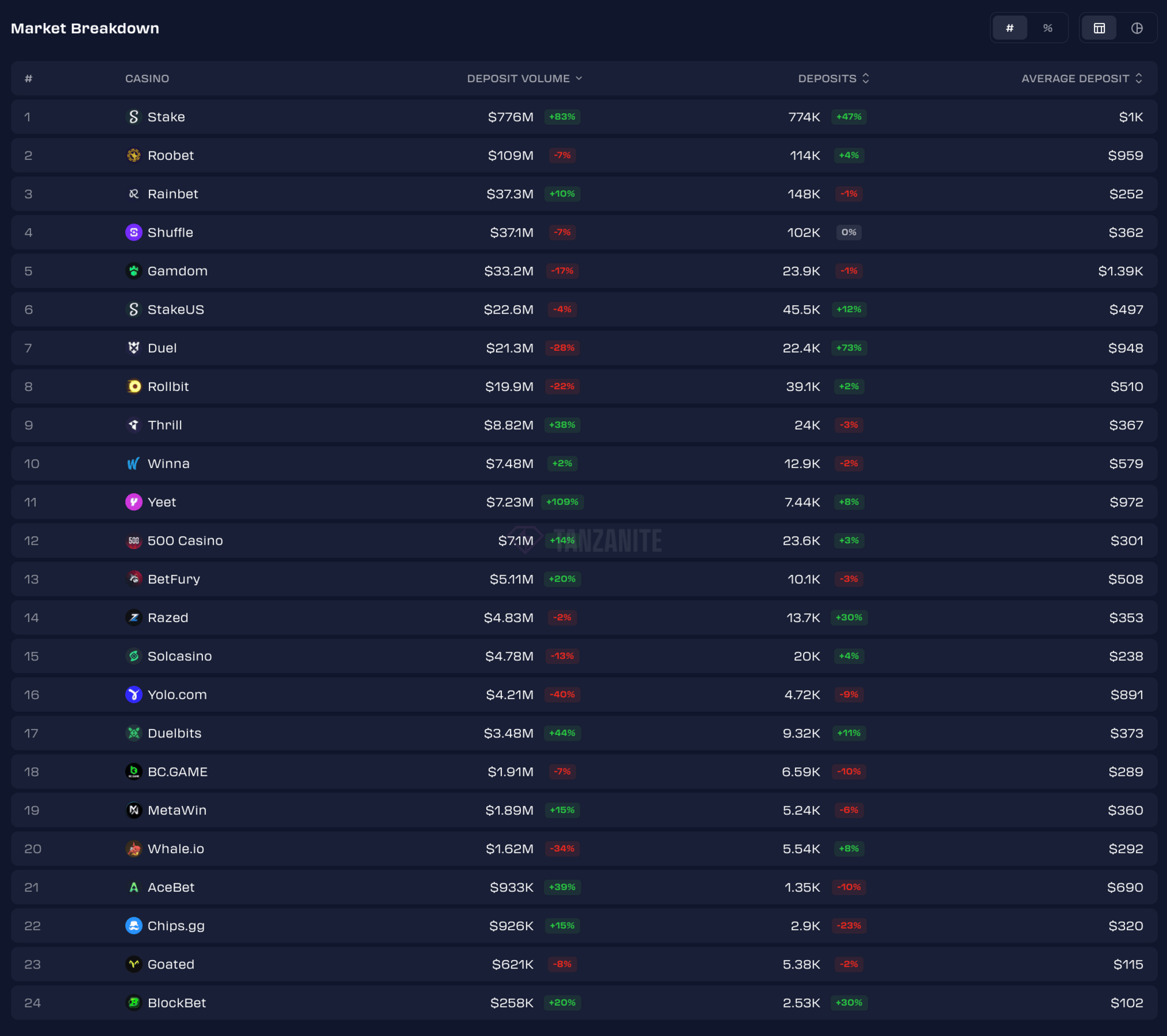Screen dimensions: 1167x1036
Task: Select the table layout view
Action: 1099,28
